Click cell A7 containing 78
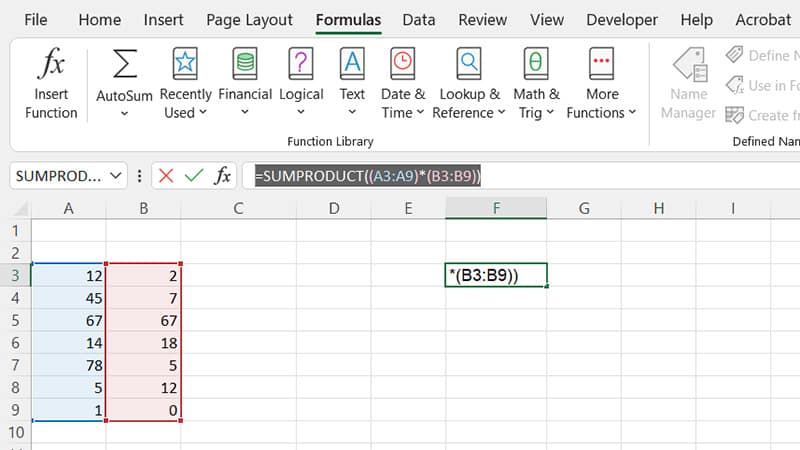The height and width of the screenshot is (450, 800). pyautogui.click(x=68, y=365)
